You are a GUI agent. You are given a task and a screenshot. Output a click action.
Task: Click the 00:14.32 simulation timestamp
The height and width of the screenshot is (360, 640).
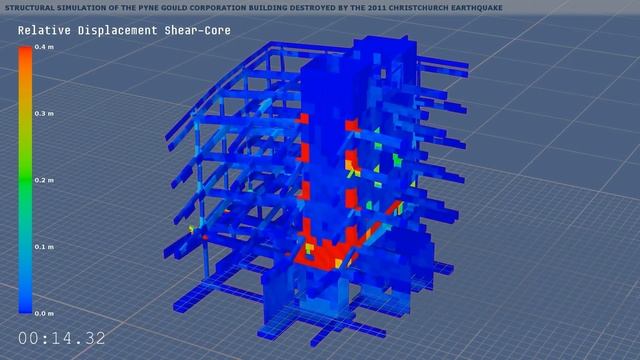pyautogui.click(x=62, y=338)
